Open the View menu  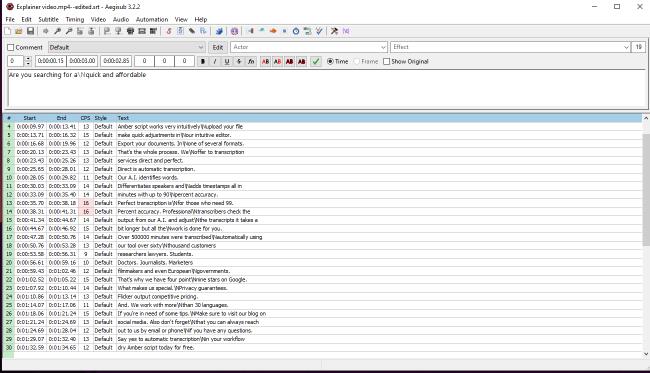pyautogui.click(x=181, y=19)
